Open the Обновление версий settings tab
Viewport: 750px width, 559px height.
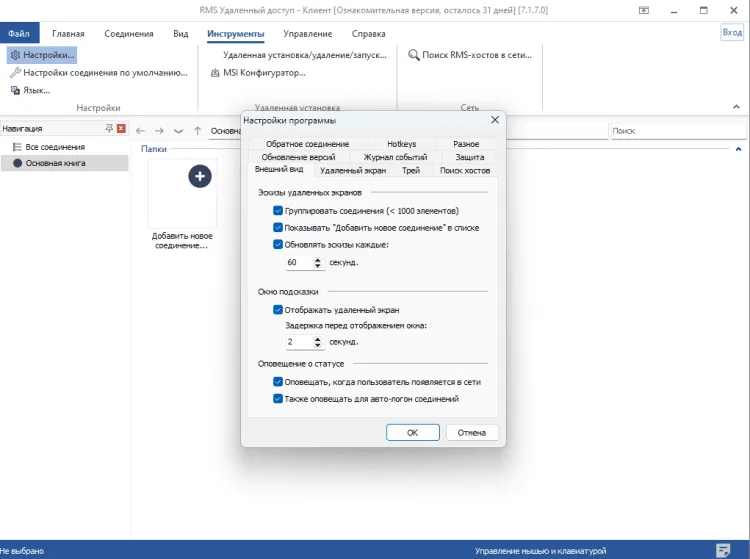pos(298,157)
